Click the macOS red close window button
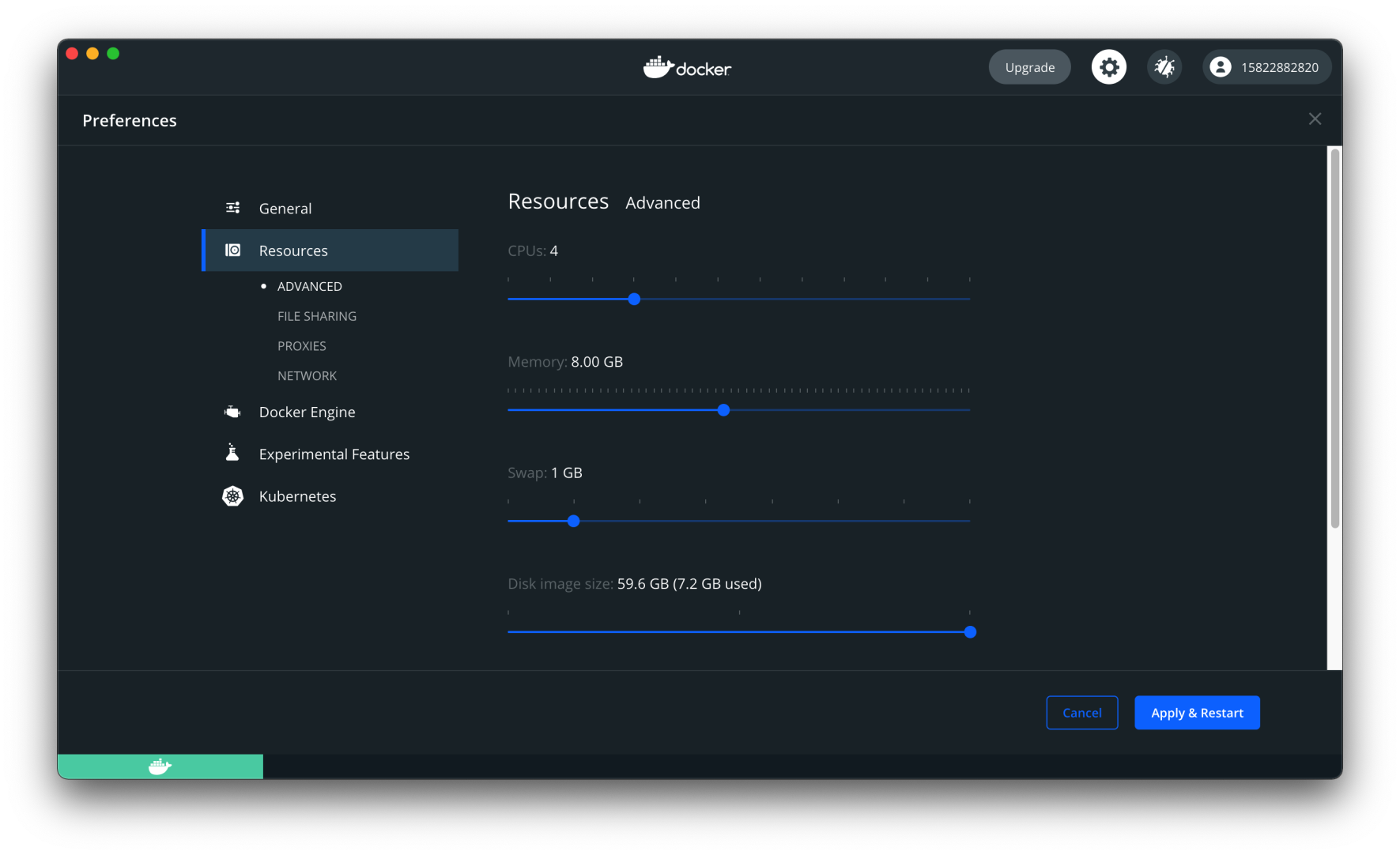The height and width of the screenshot is (855, 1400). (72, 53)
